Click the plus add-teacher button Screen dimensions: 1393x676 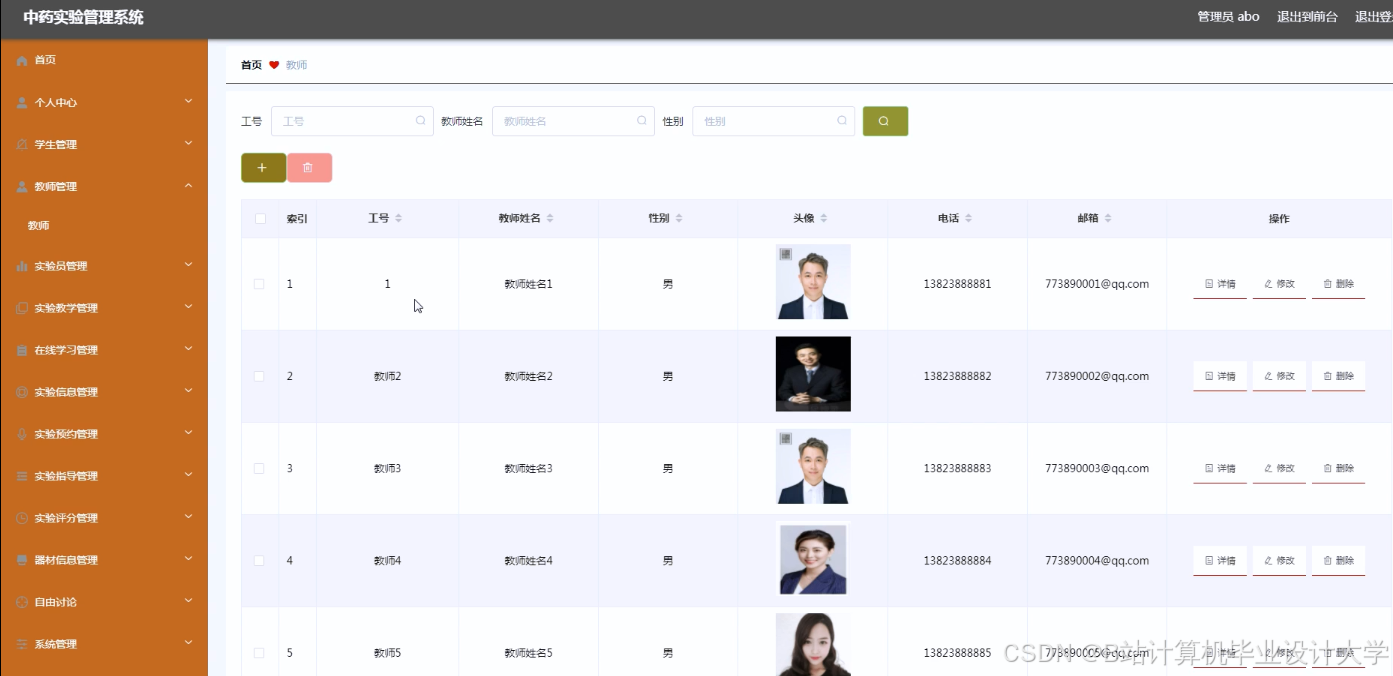coord(263,168)
